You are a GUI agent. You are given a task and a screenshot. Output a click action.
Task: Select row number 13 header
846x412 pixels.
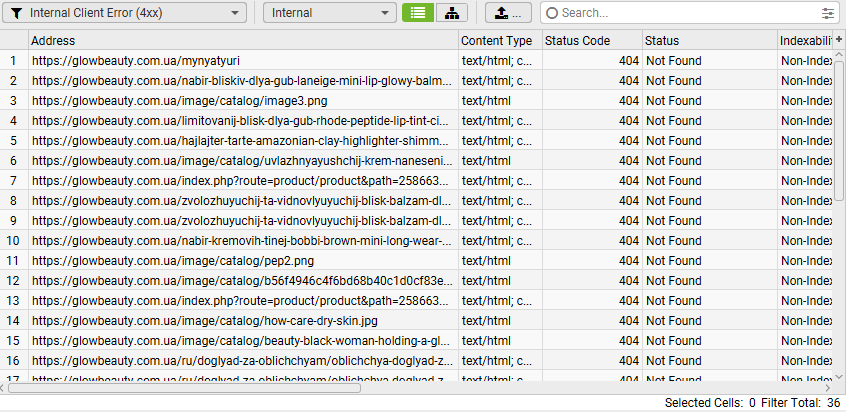[14, 300]
